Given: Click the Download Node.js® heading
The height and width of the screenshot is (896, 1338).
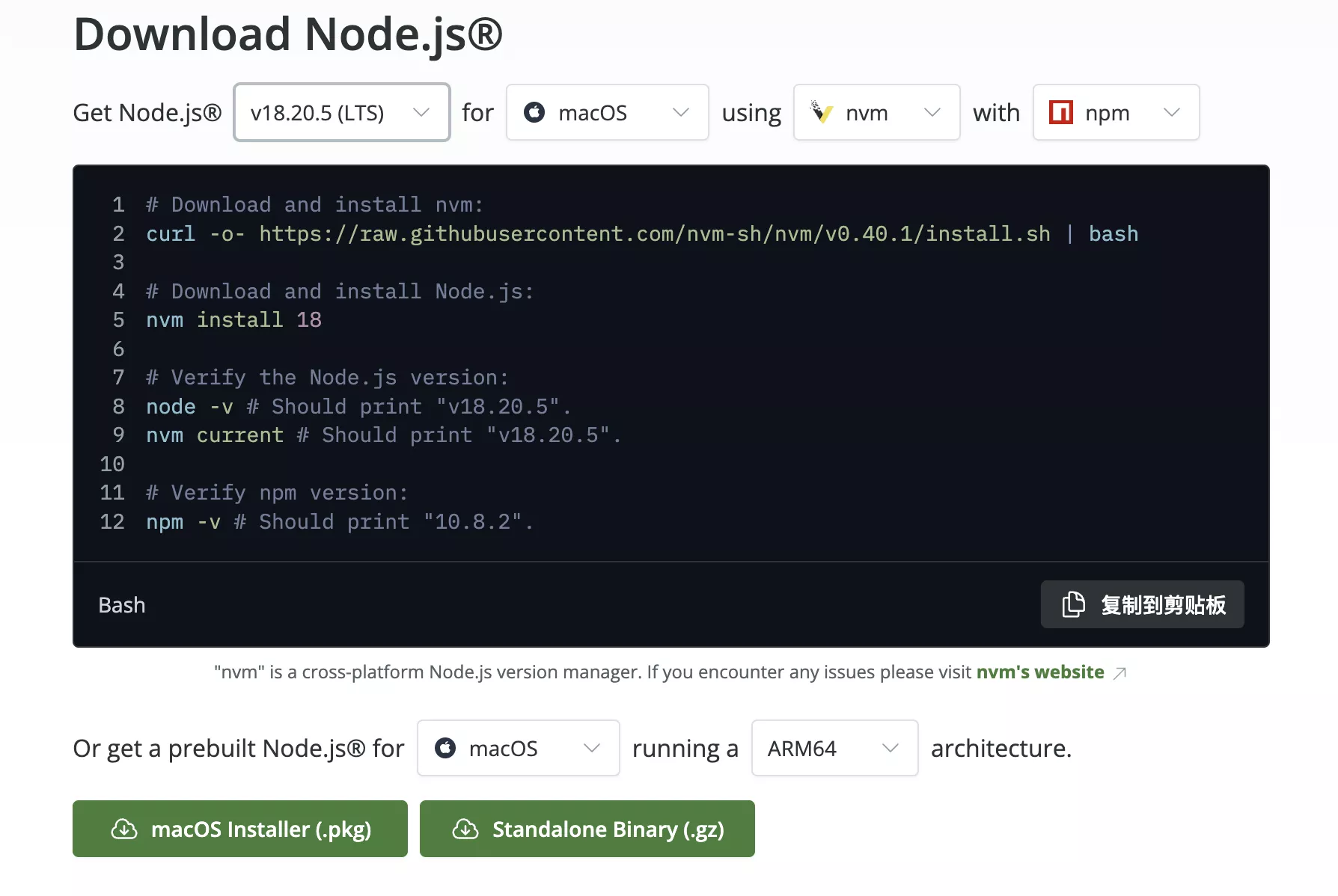Looking at the screenshot, I should tap(288, 34).
